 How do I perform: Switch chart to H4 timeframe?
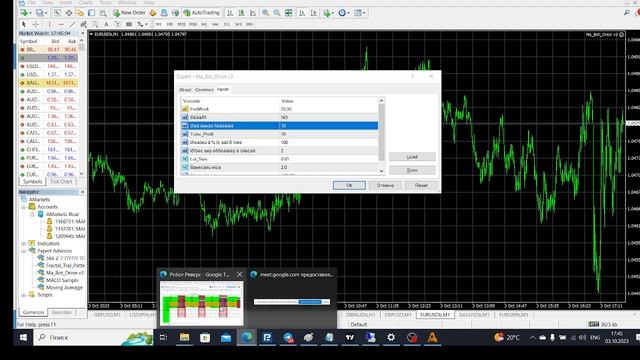[216, 24]
